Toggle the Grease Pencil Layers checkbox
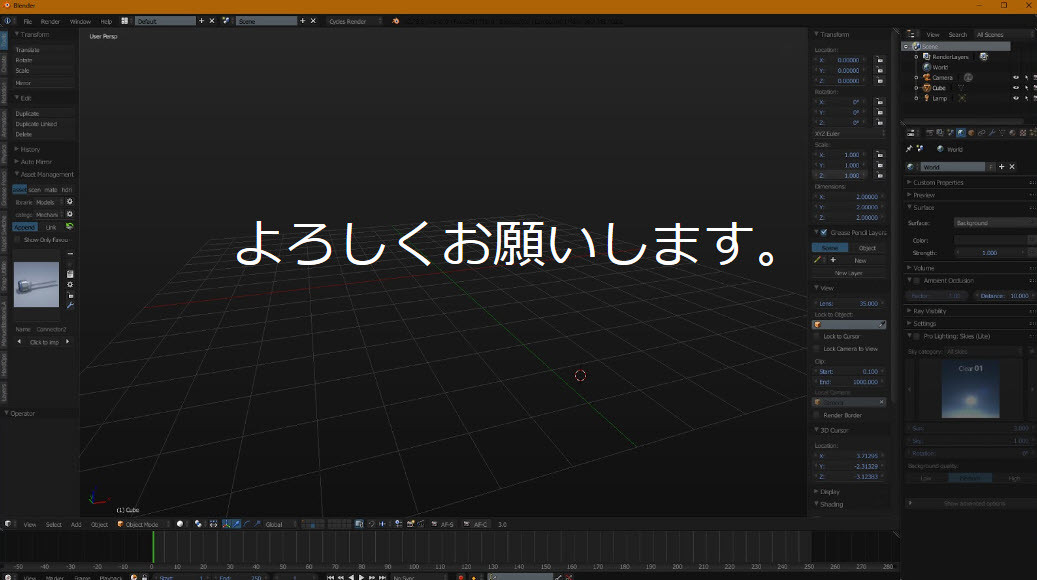The width and height of the screenshot is (1037, 580). pos(824,232)
